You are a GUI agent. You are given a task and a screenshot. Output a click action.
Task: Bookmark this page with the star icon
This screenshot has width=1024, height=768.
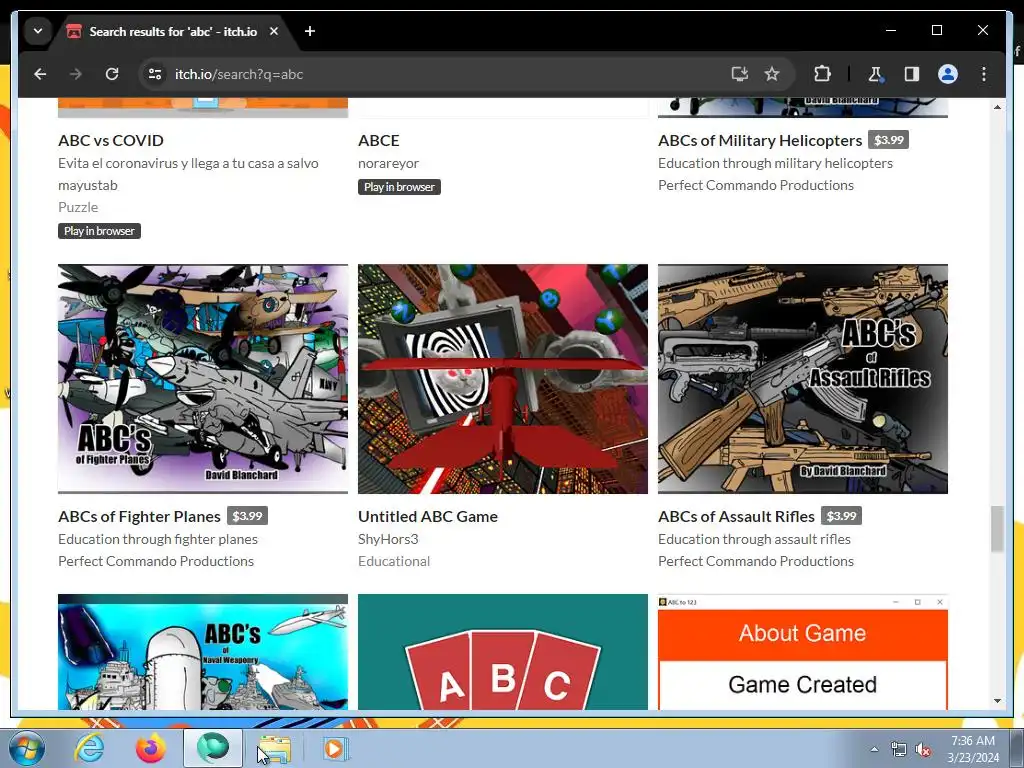(772, 74)
